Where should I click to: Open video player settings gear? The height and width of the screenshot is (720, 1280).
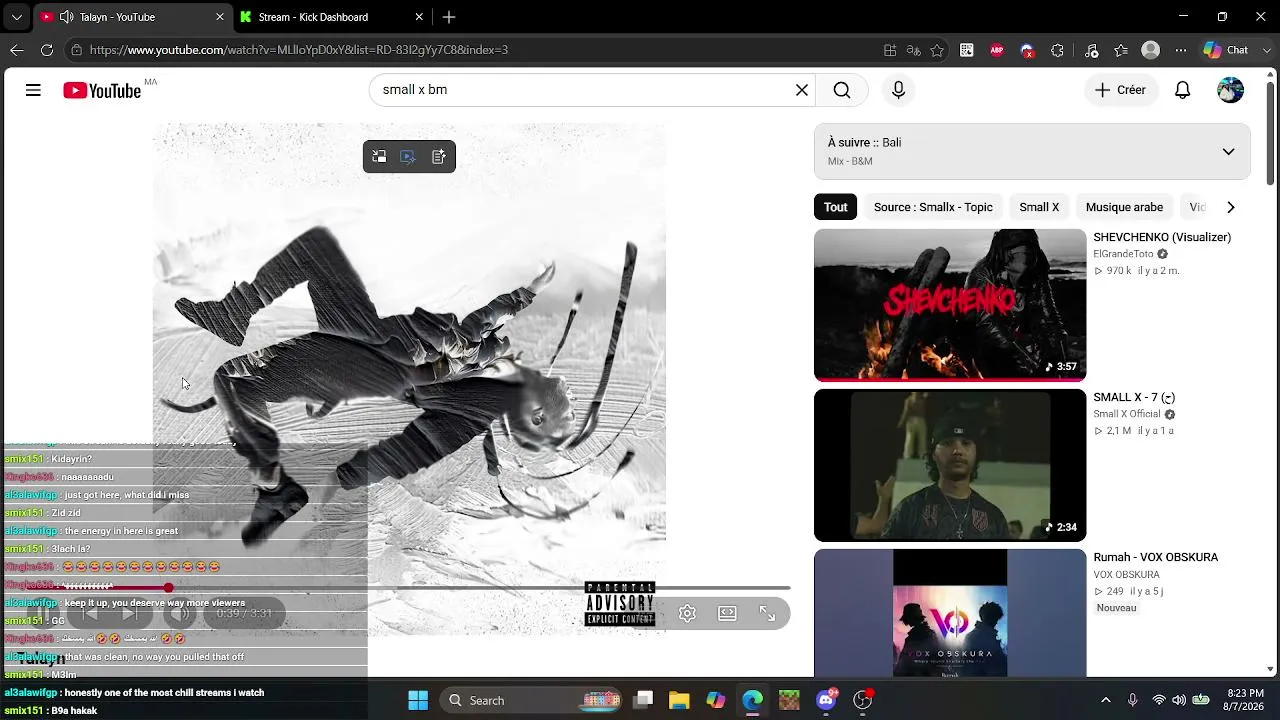pos(687,614)
